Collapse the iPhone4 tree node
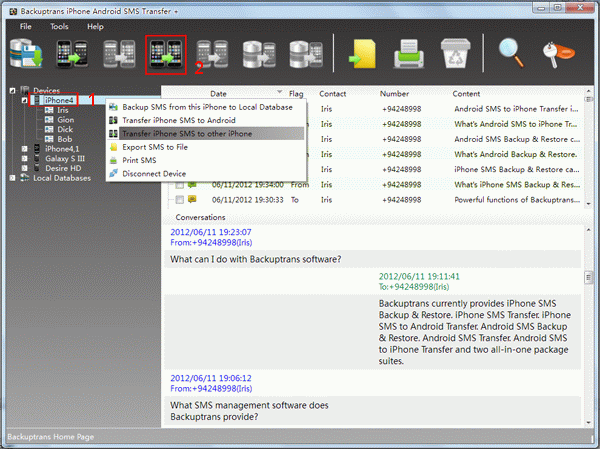The image size is (600, 449). click(24, 100)
